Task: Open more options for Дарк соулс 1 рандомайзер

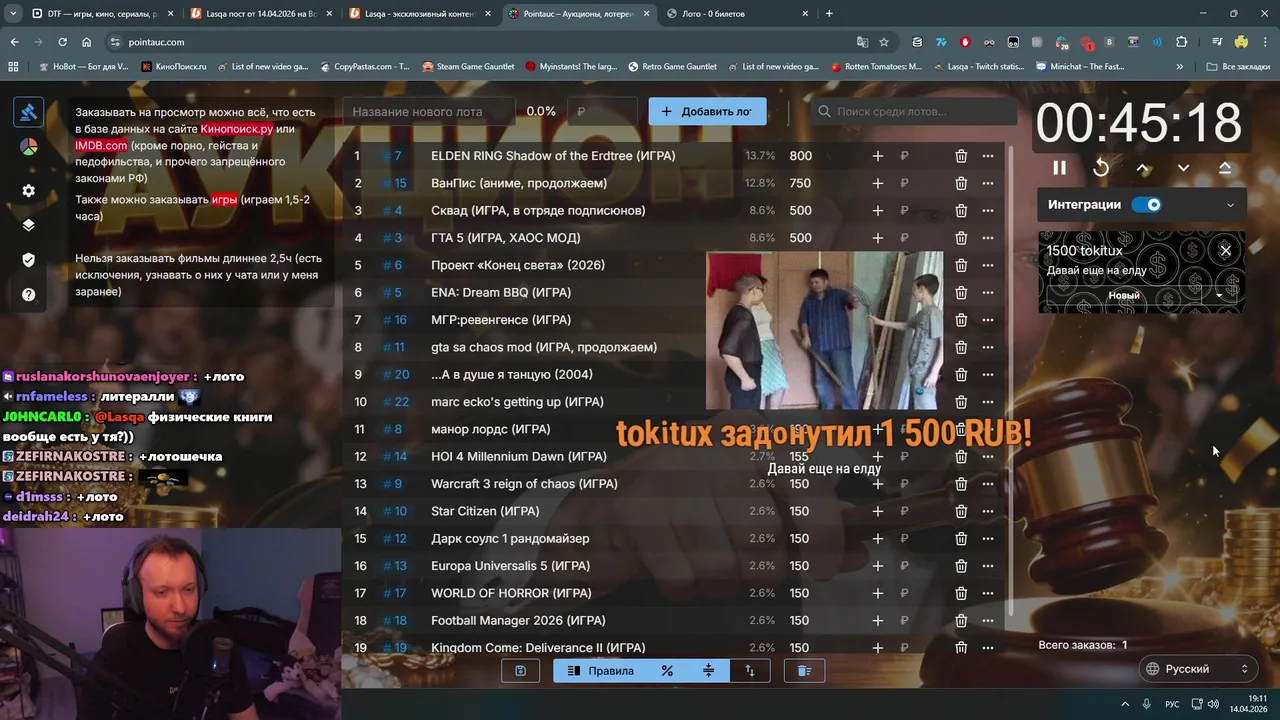Action: point(988,538)
